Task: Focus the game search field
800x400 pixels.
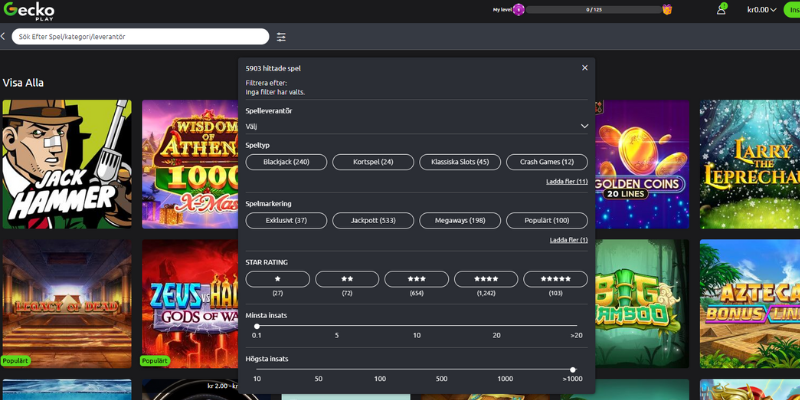Action: click(x=140, y=37)
